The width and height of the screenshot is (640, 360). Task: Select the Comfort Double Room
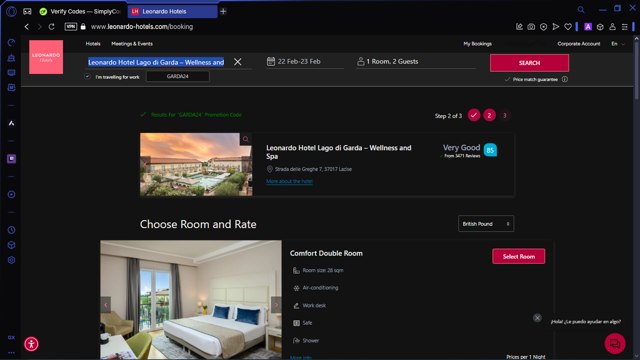[518, 256]
